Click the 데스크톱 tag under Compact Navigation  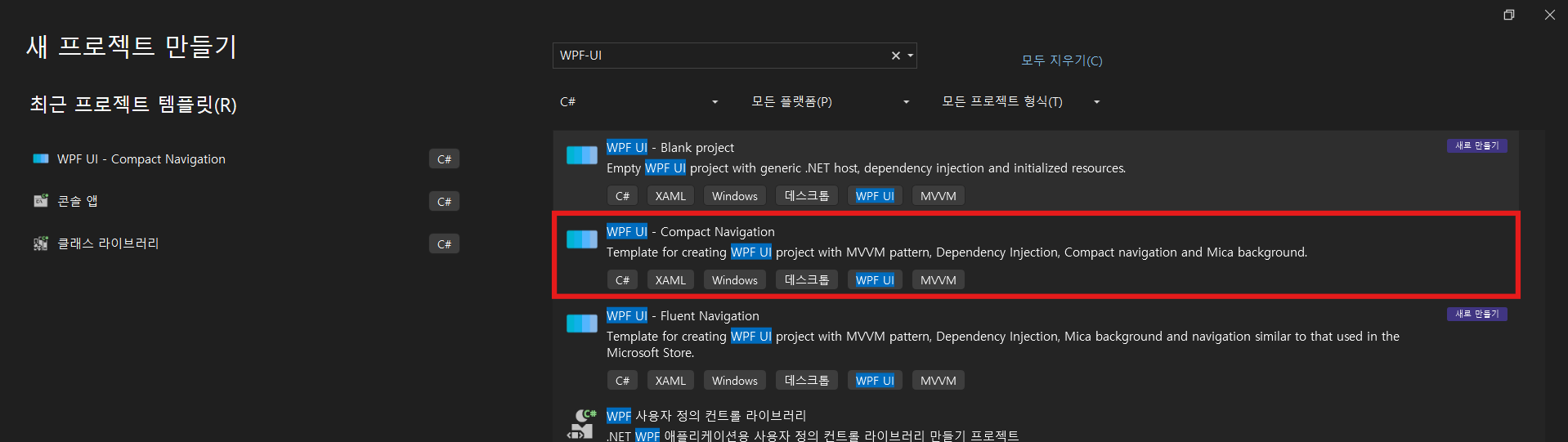click(x=807, y=280)
